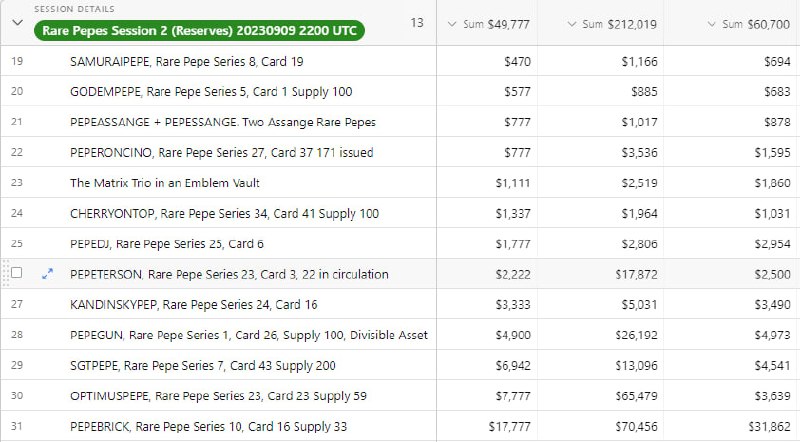Screen dimensions: 800x442
Task: Click row number 25 for PEPEDJ
Action: [x=17, y=243]
